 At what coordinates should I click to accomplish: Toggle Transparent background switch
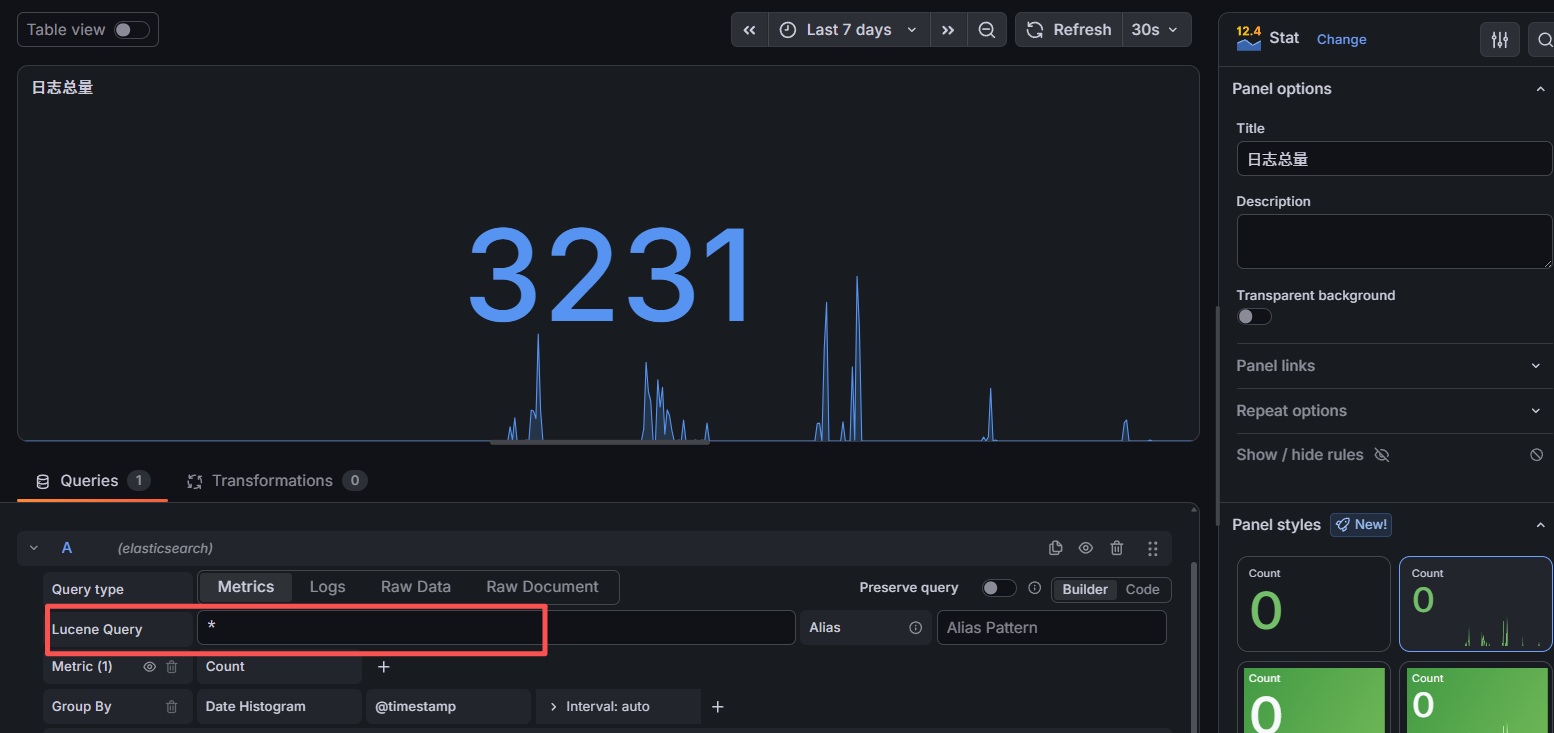[x=1254, y=316]
